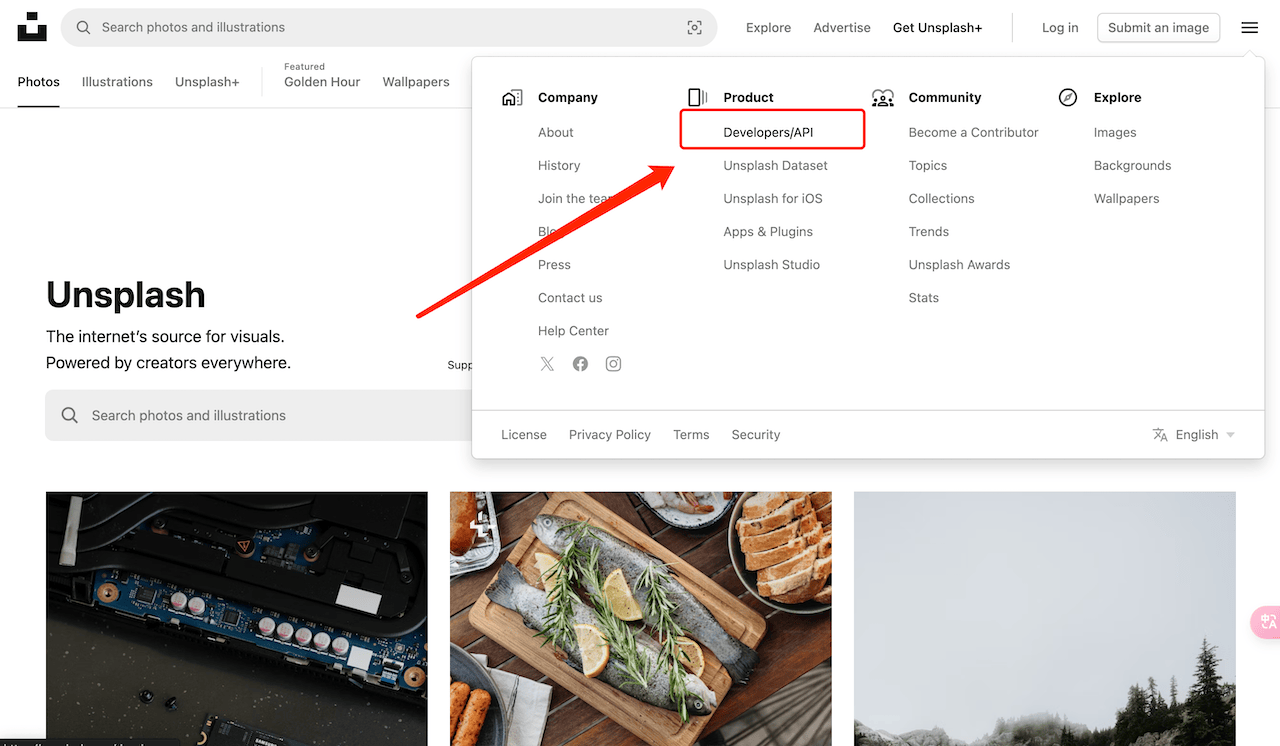
Task: Click the Submit an image button
Action: point(1159,28)
